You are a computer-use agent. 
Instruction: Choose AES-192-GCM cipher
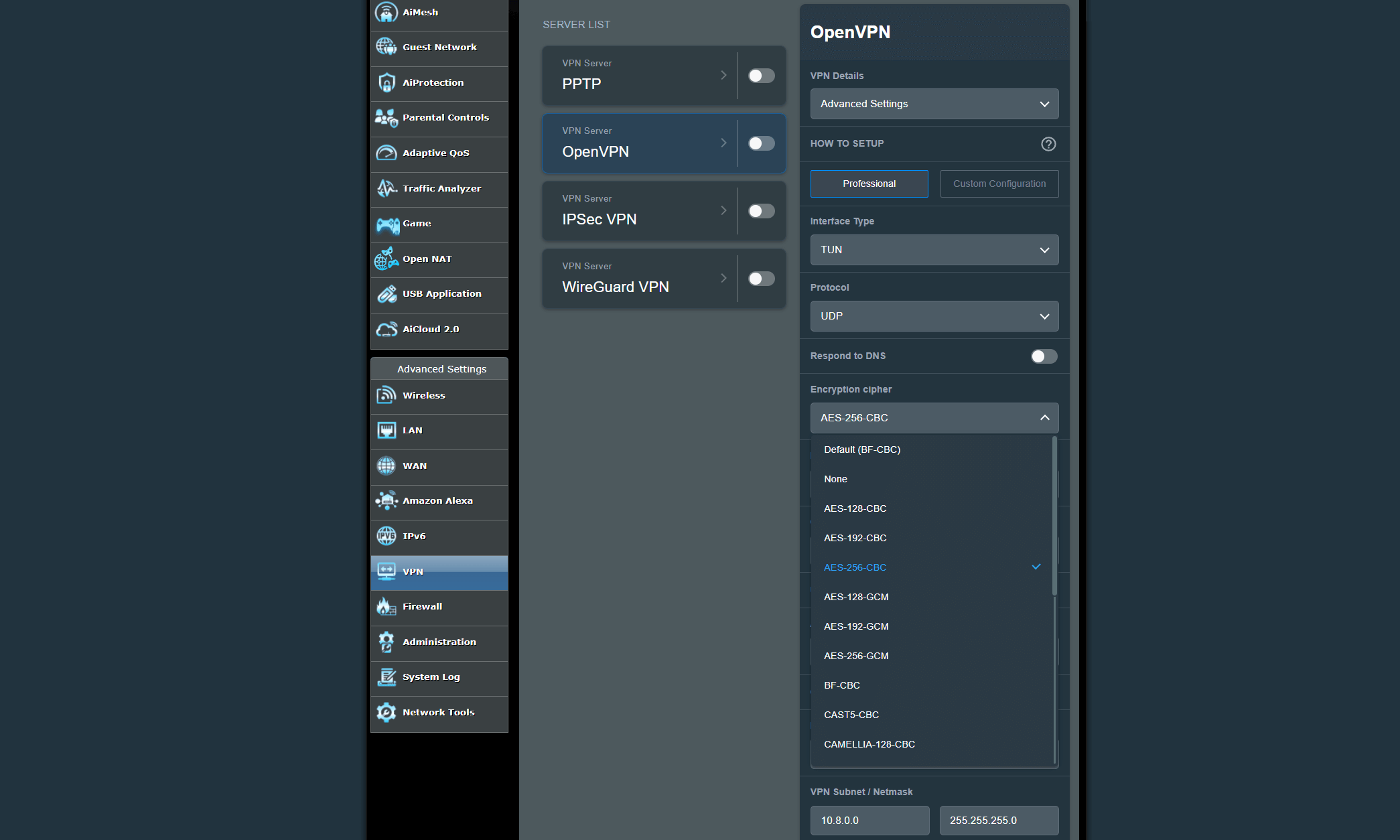931,626
